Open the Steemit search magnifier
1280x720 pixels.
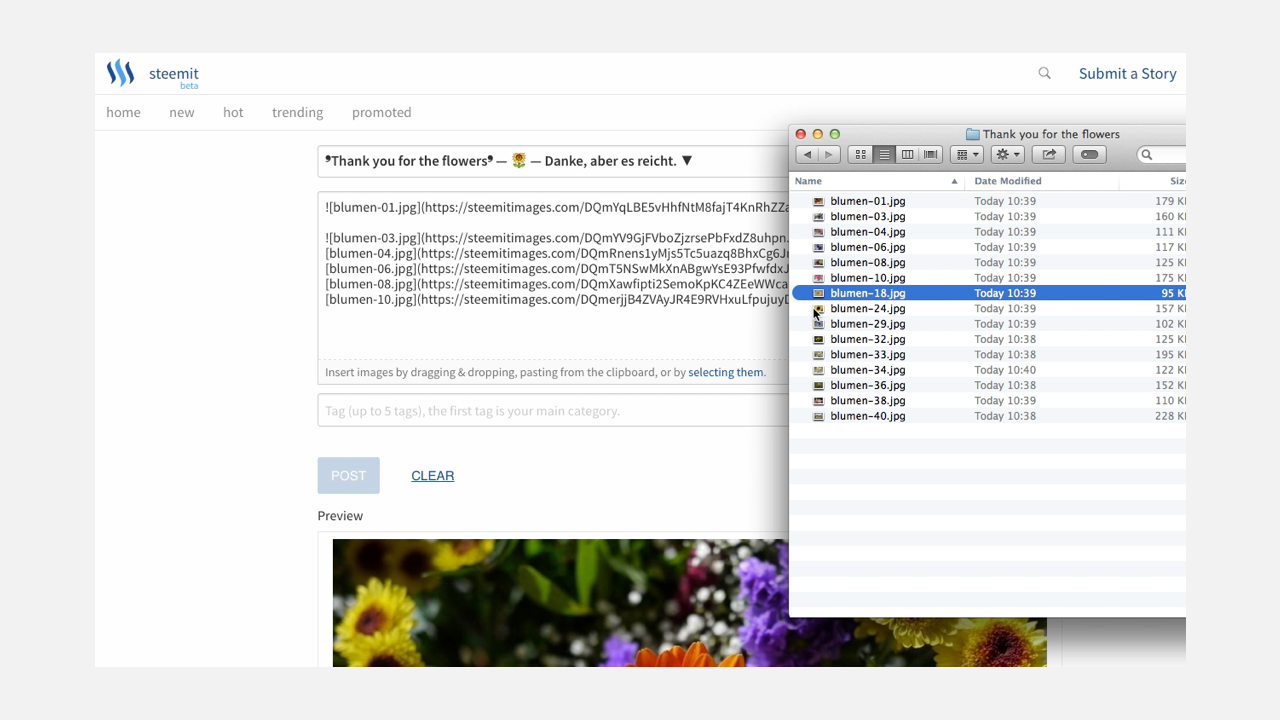pyautogui.click(x=1044, y=73)
